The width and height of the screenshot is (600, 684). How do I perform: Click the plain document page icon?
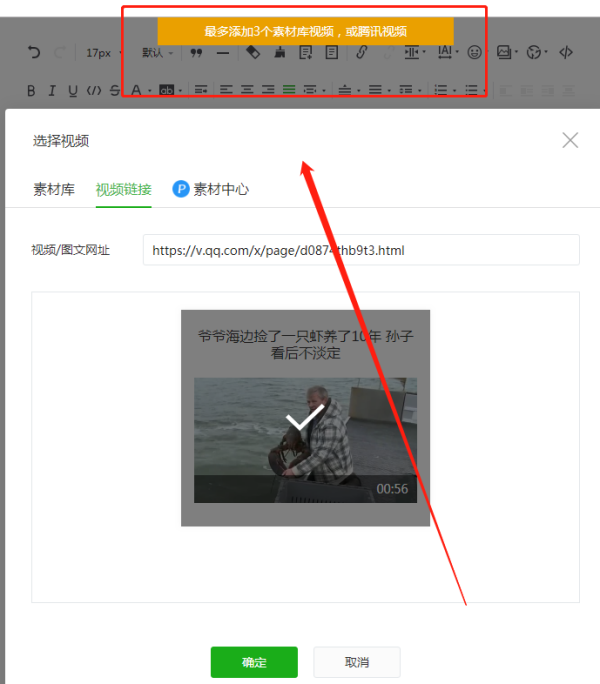(x=332, y=52)
